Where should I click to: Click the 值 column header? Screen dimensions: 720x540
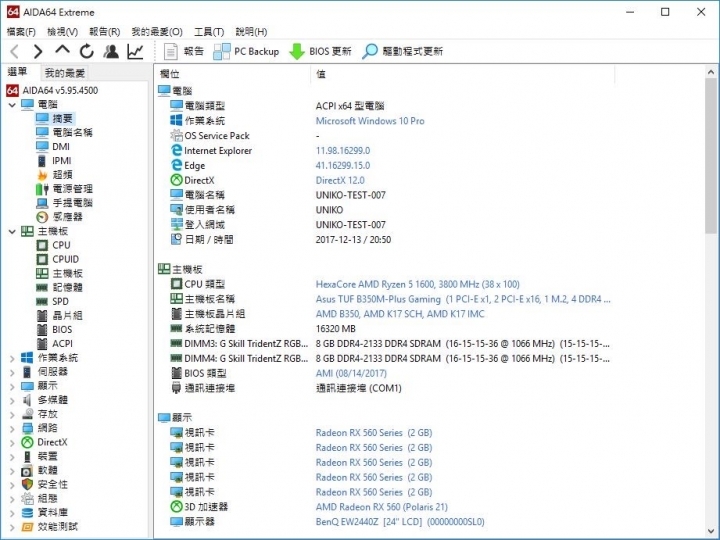pyautogui.click(x=462, y=74)
